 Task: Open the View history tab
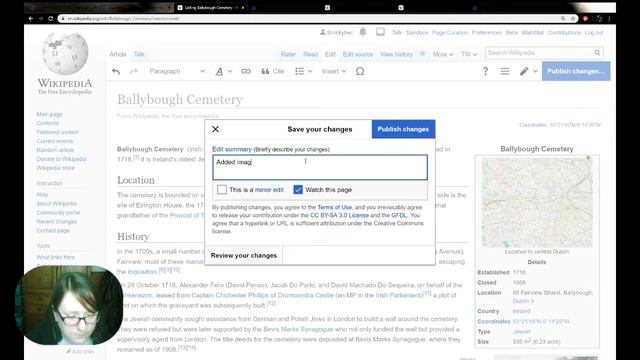click(396, 54)
